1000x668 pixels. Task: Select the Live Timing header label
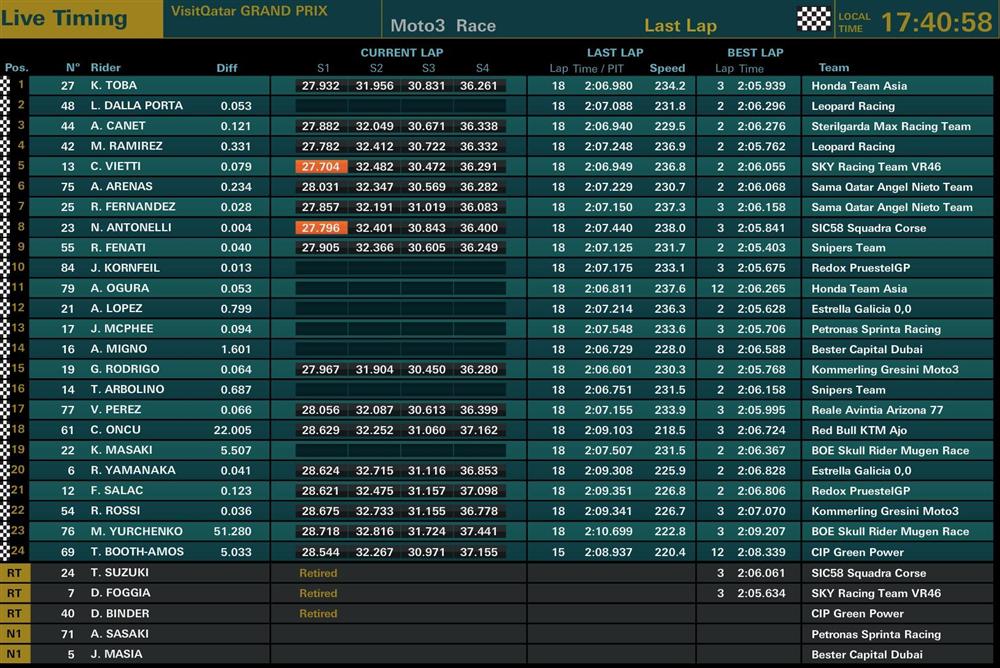coord(64,18)
